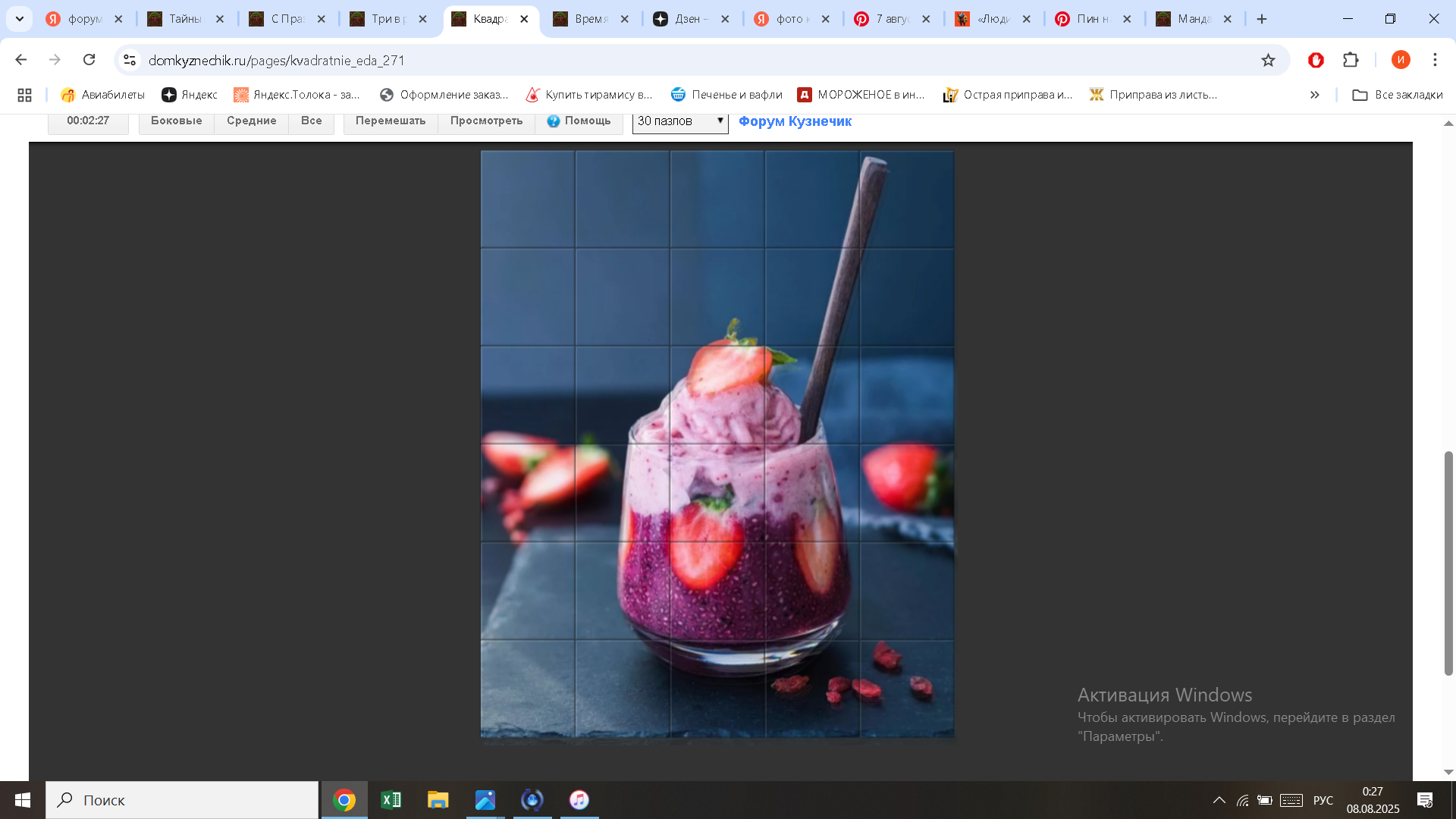Open the 30 пазлов piece count dropdown

click(x=680, y=121)
